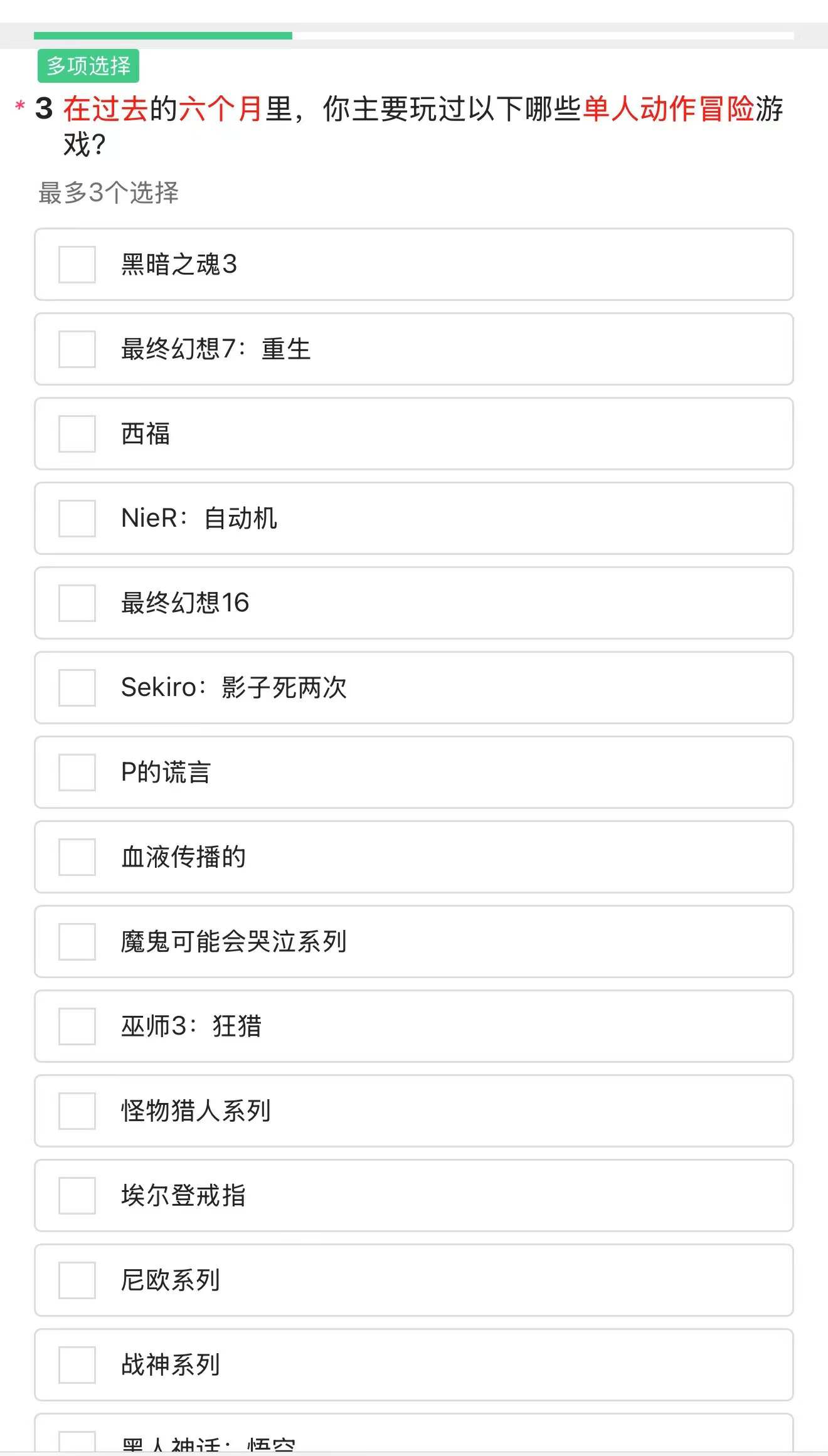
Task: Check the 黑暗之魂3 option checkbox
Action: tap(77, 265)
